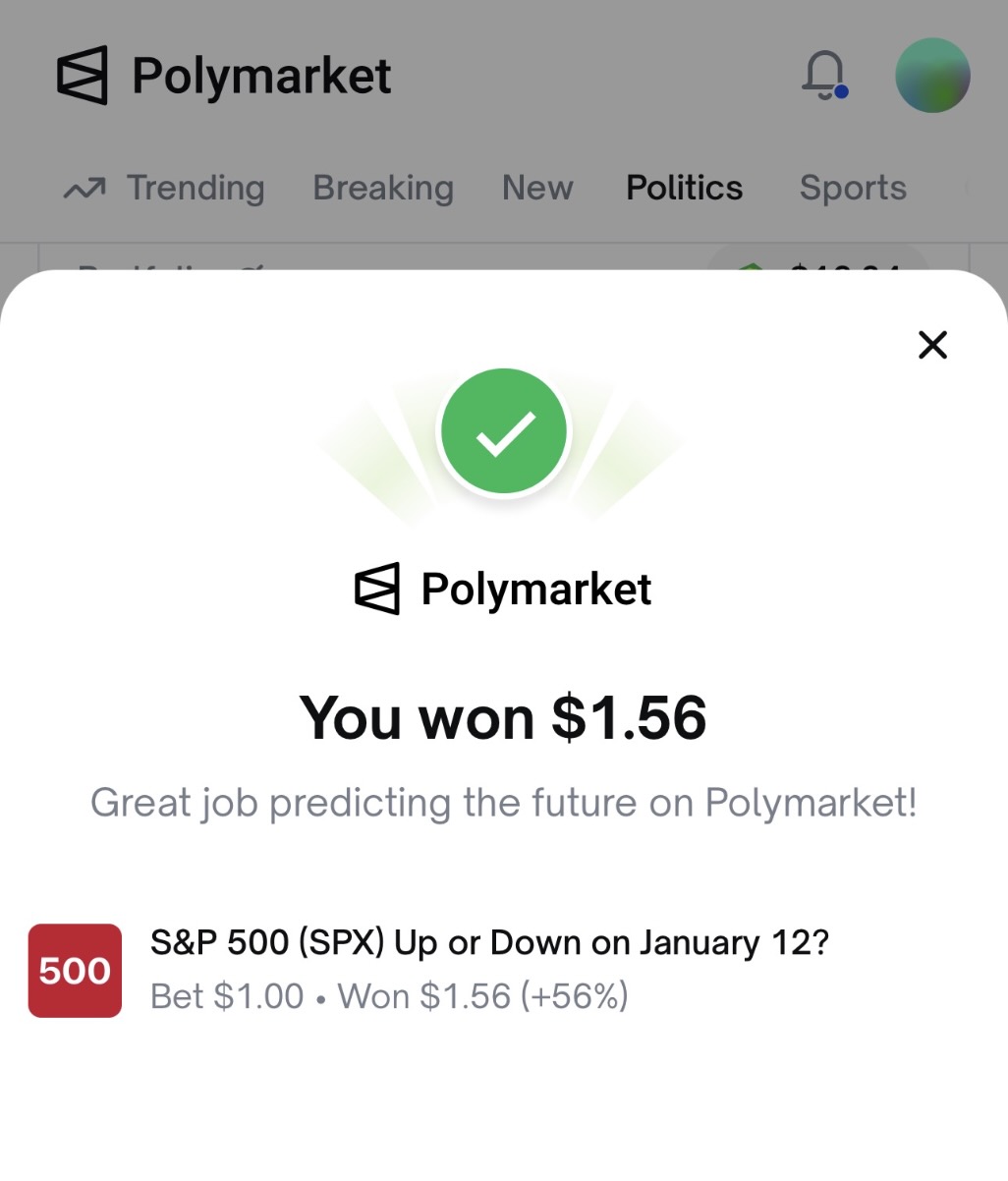Click the green checkmark success badge
Image resolution: width=1008 pixels, height=1181 pixels.
click(504, 431)
